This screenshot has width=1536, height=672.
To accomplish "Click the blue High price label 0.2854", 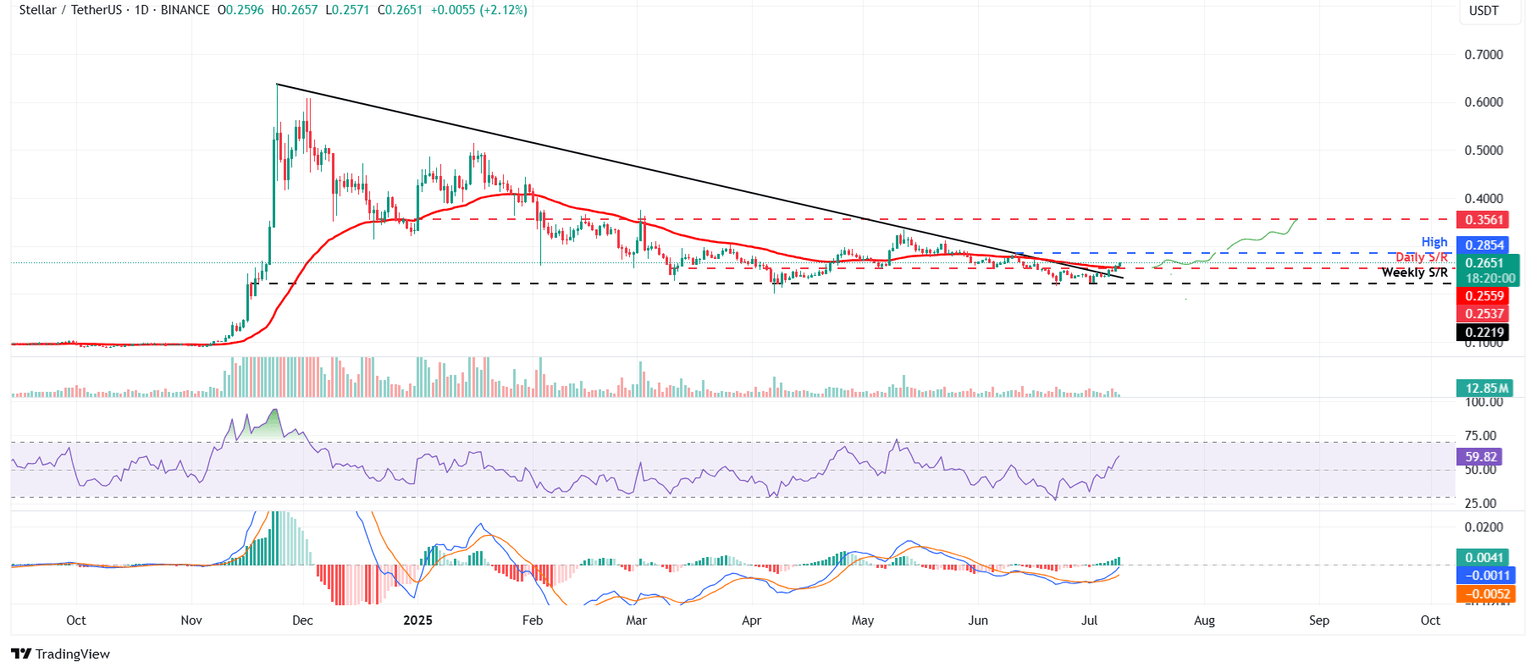I will click(x=1481, y=244).
